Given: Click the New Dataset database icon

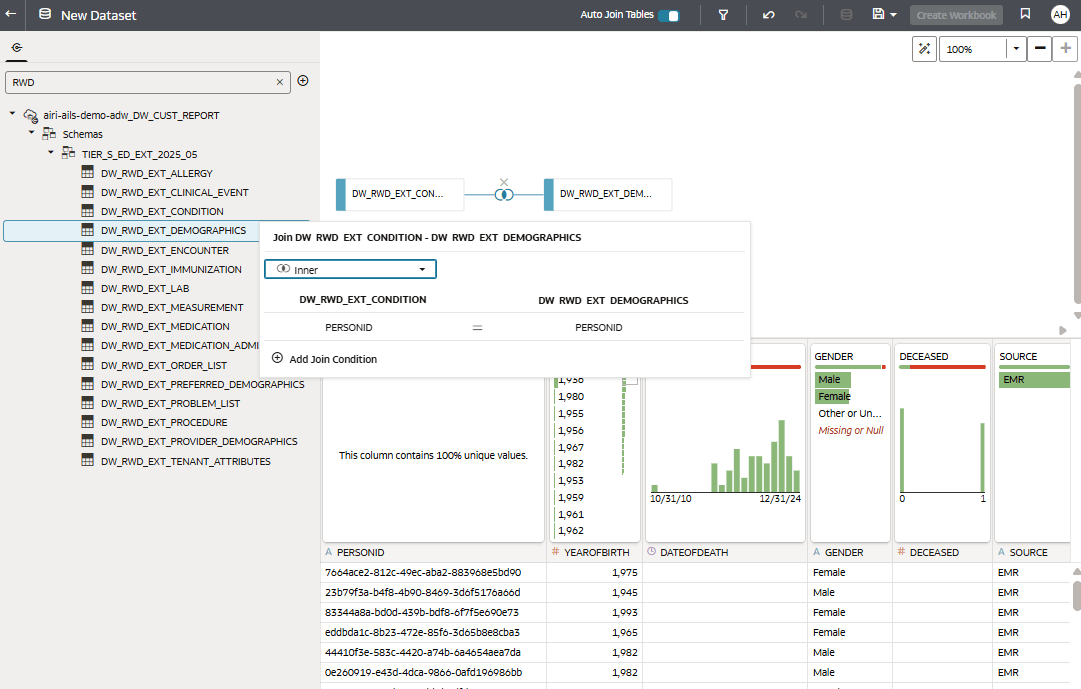Looking at the screenshot, I should (45, 14).
